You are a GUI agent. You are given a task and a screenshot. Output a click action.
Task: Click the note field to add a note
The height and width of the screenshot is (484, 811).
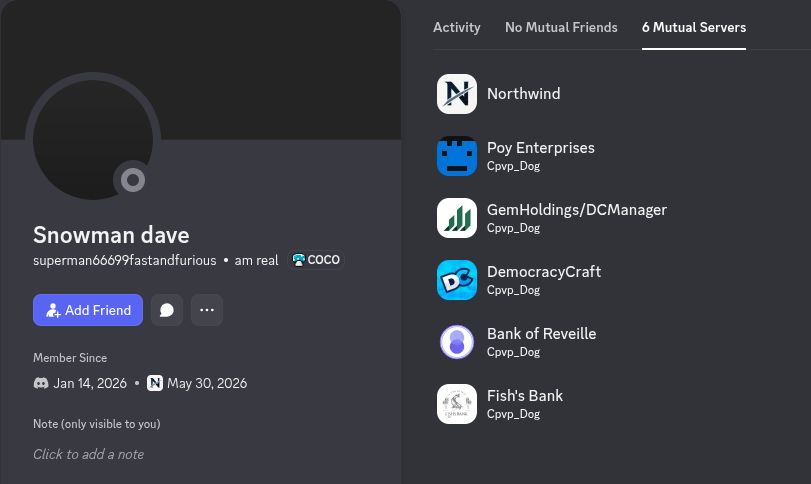[88, 454]
